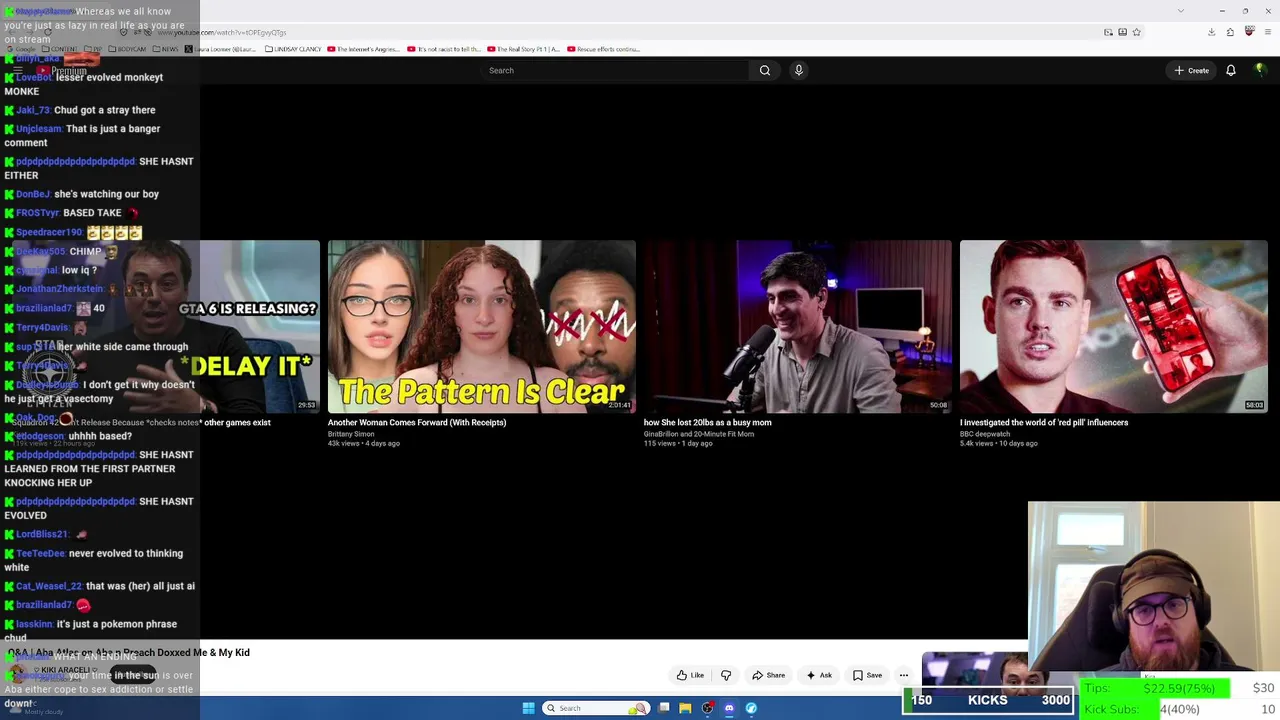Open the busy mom podcast thumbnail

click(x=798, y=326)
